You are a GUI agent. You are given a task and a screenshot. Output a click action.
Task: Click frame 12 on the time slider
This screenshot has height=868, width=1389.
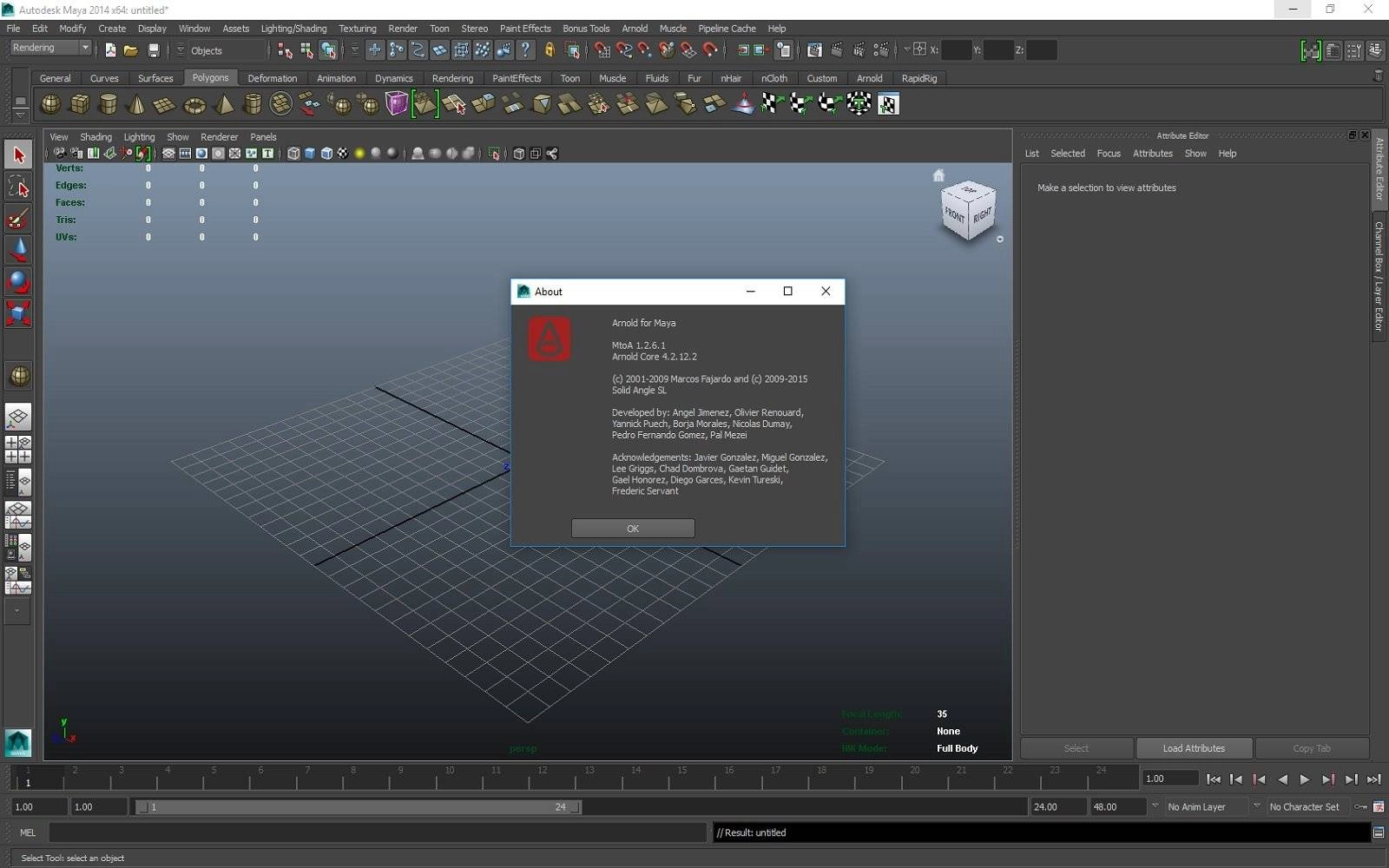(x=541, y=776)
